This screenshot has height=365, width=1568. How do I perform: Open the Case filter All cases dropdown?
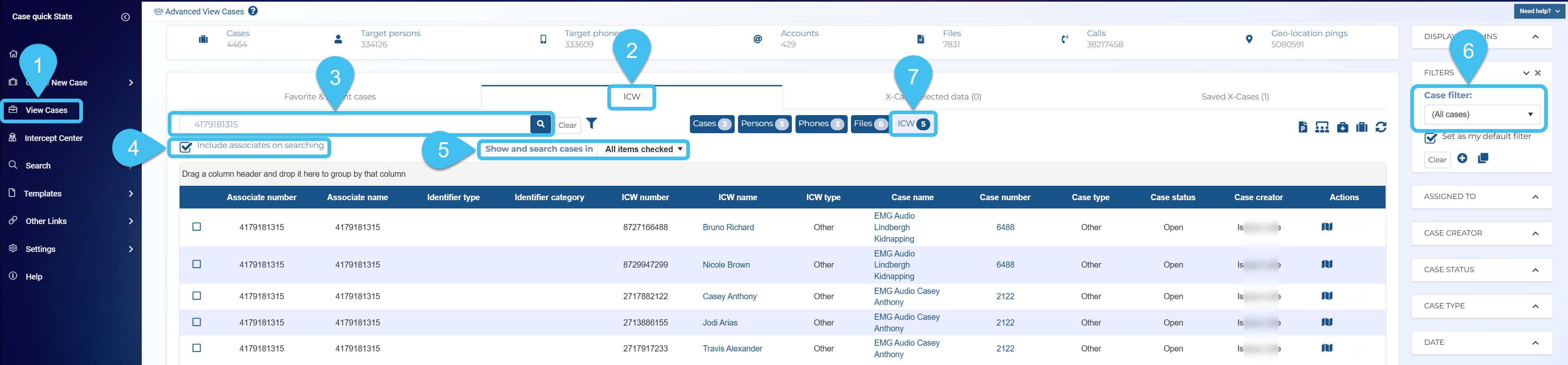tap(1481, 115)
